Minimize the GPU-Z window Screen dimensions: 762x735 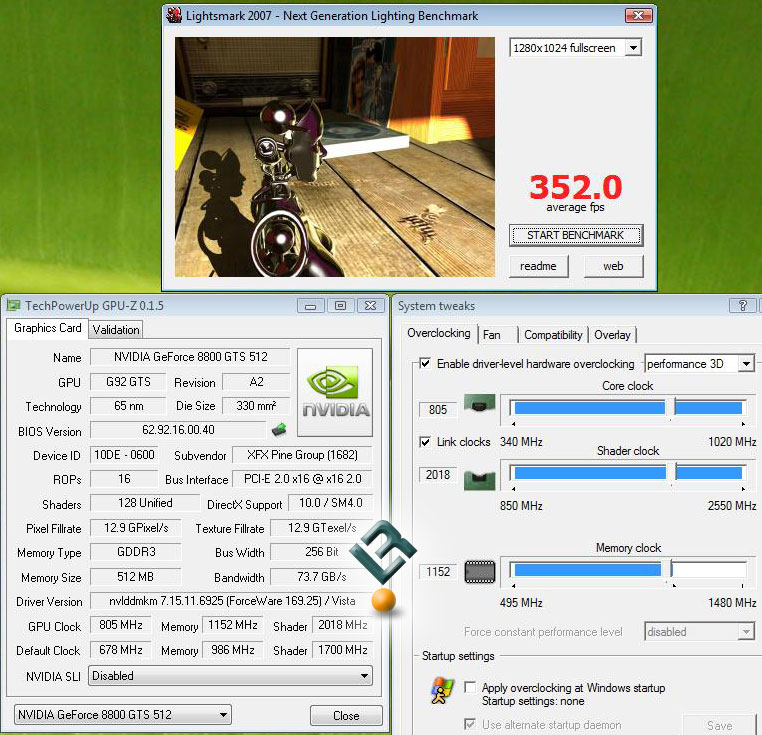(311, 306)
